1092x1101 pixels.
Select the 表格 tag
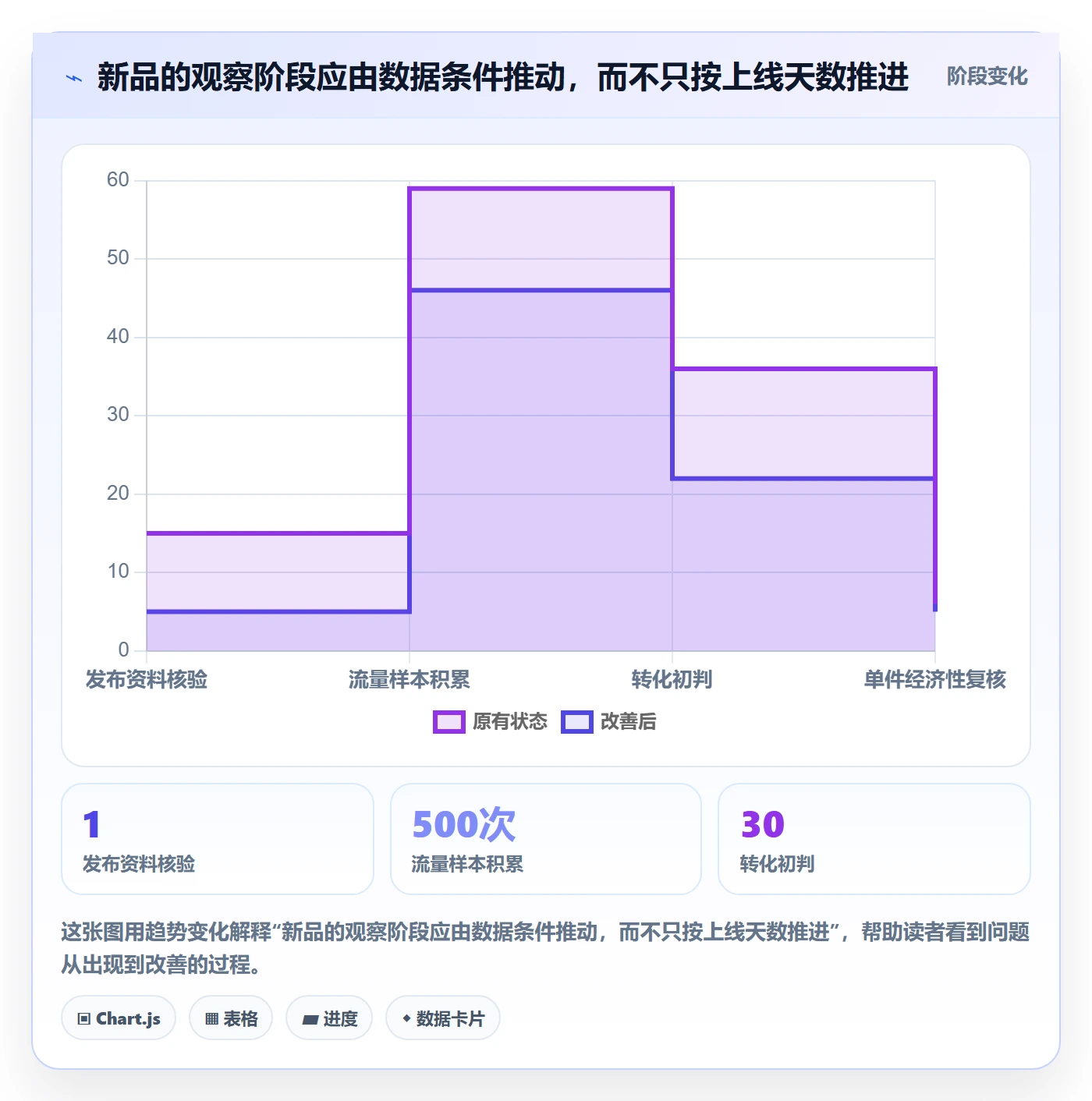pos(231,1018)
